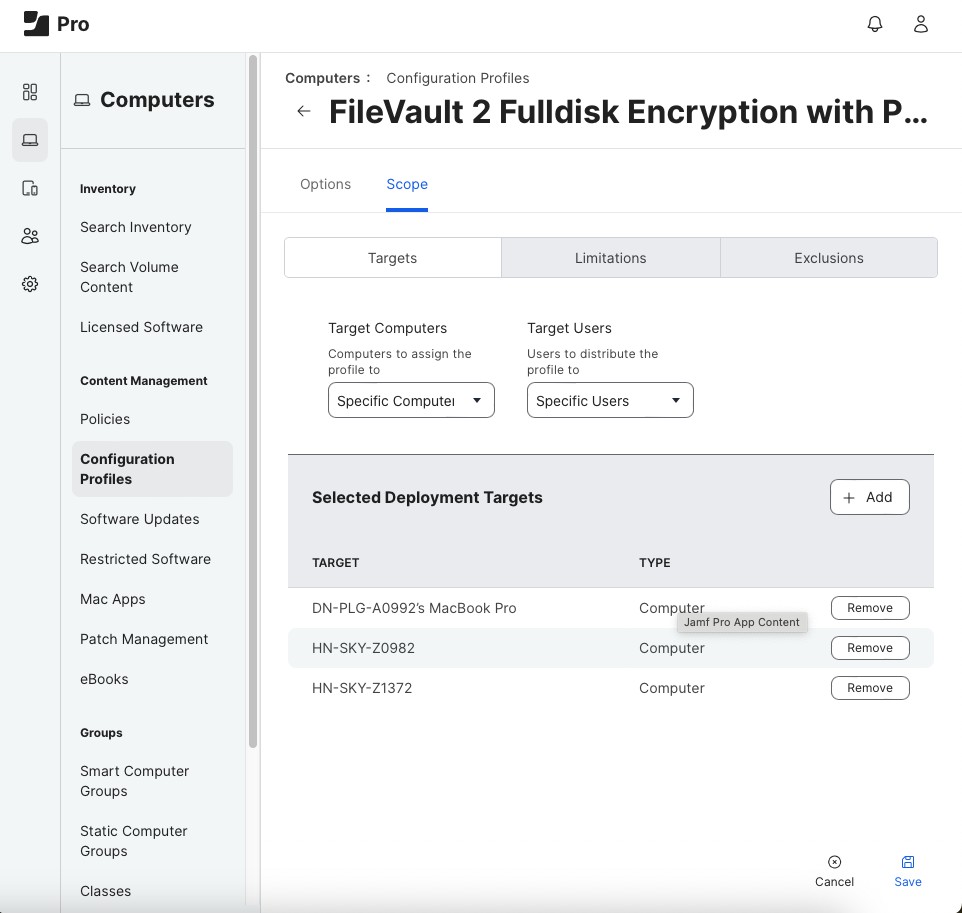Switch to the Limitations tab

(610, 258)
